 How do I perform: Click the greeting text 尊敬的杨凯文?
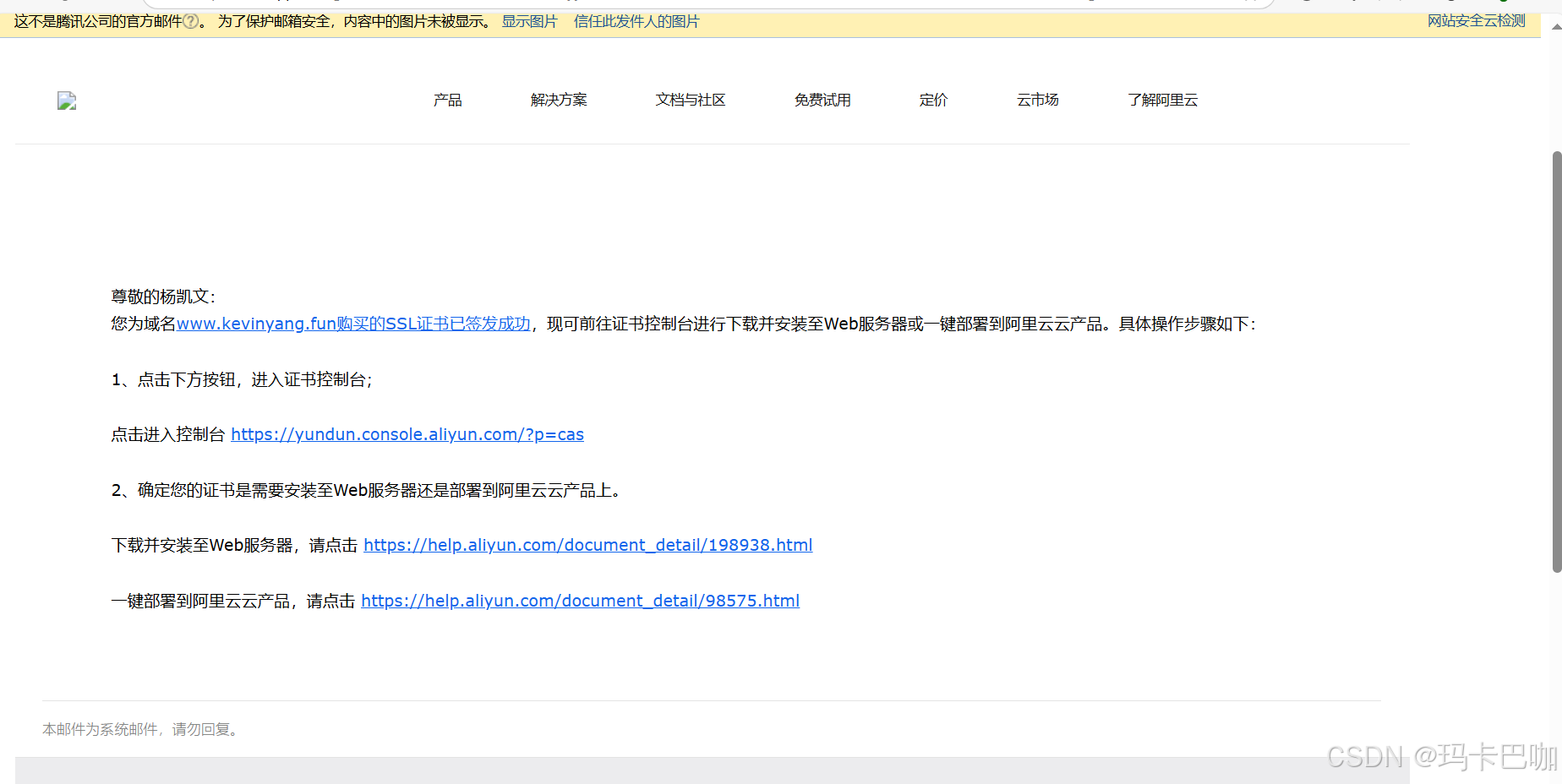(163, 297)
